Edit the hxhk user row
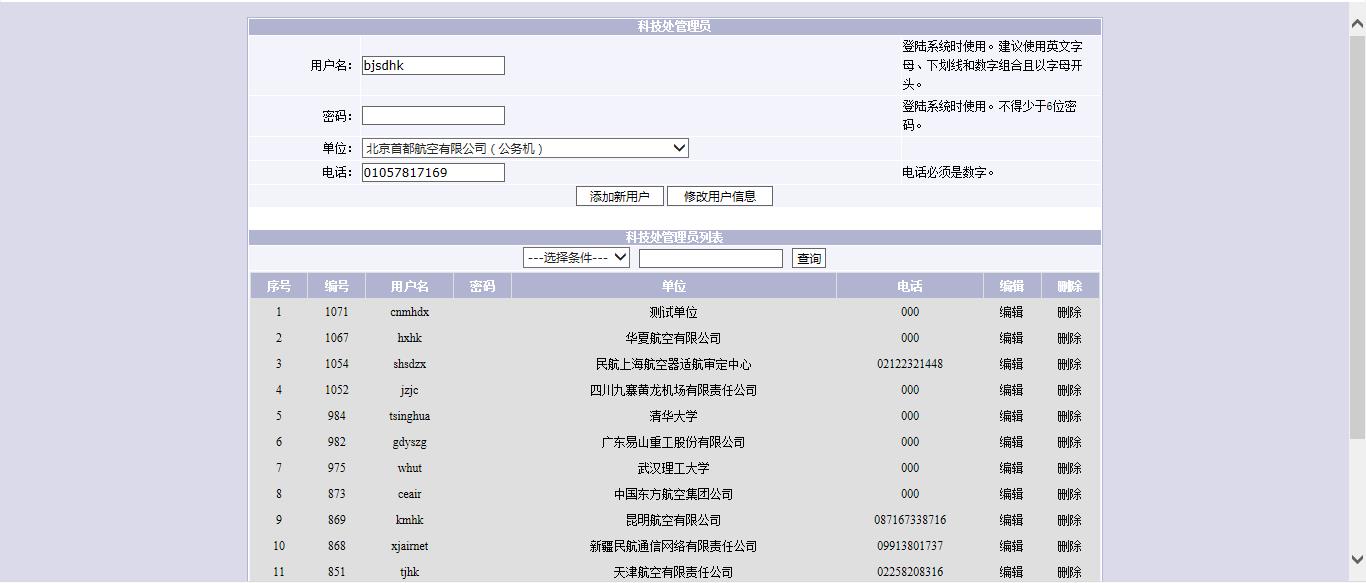1366x583 pixels. 1011,338
